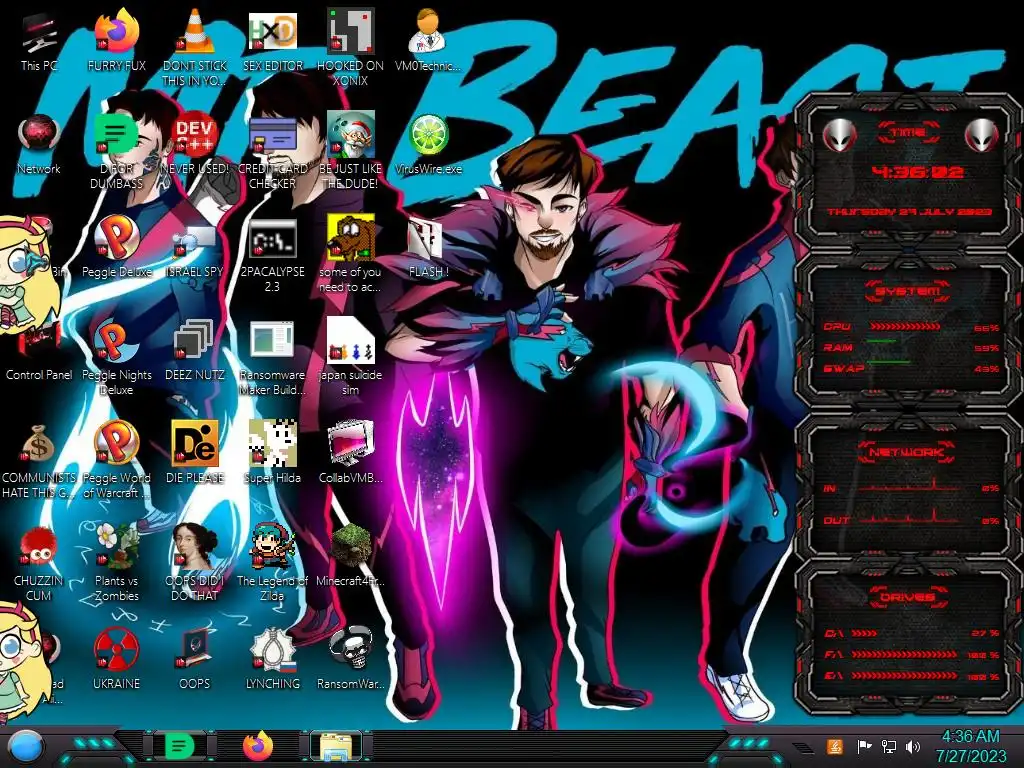Open the japan suicide sim icon

350,357
